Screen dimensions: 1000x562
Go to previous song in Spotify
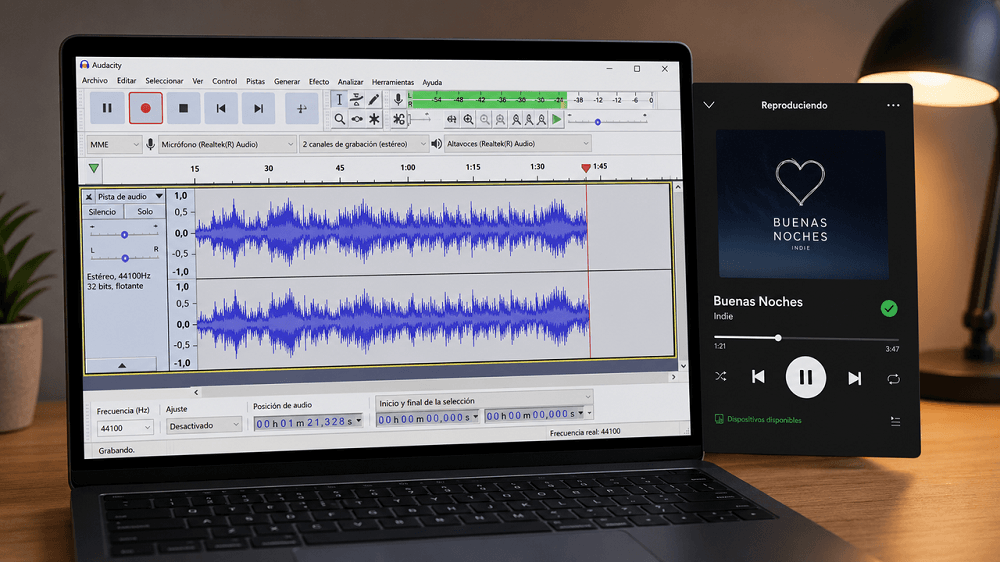click(758, 377)
